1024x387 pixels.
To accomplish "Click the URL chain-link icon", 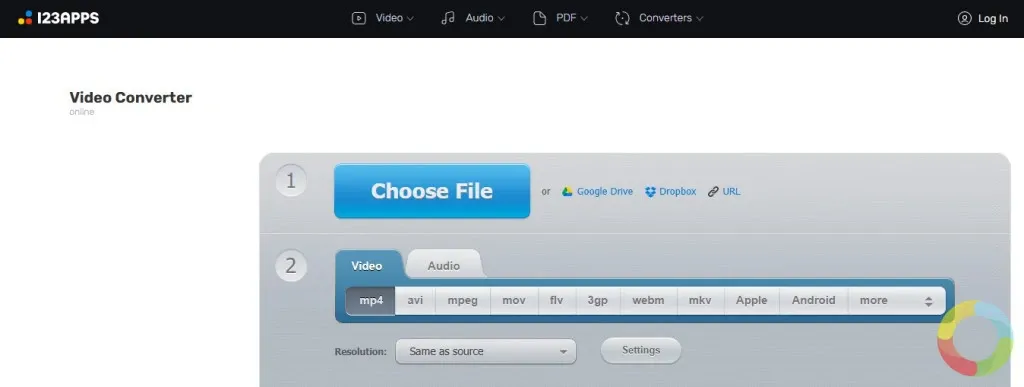I will pyautogui.click(x=713, y=191).
